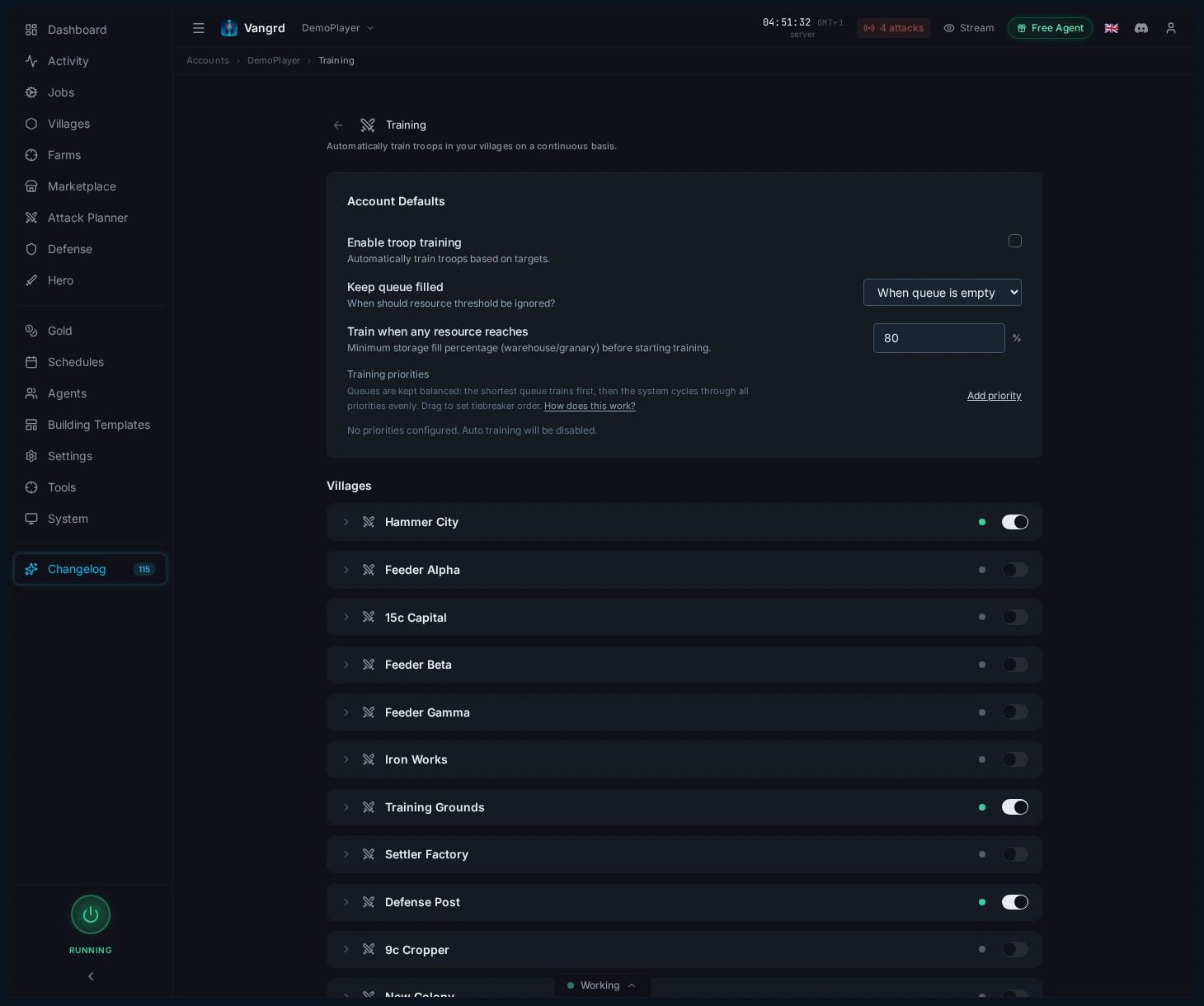Enable troop training for the account

[1015, 241]
